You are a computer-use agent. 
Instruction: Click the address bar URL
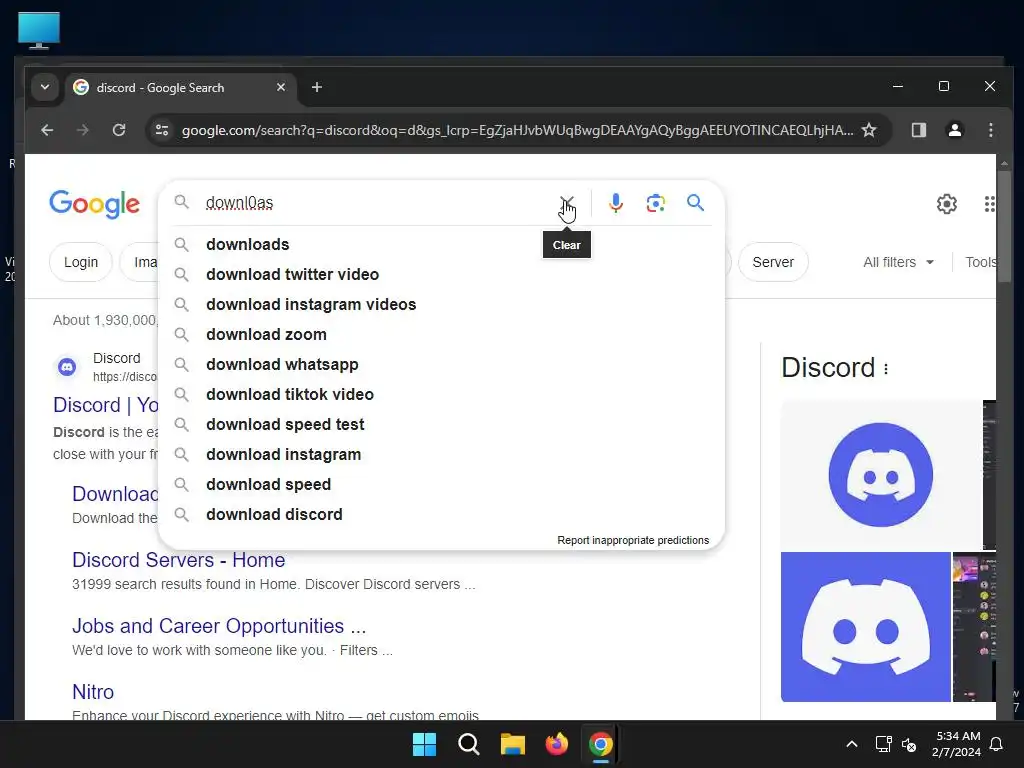coord(517,130)
